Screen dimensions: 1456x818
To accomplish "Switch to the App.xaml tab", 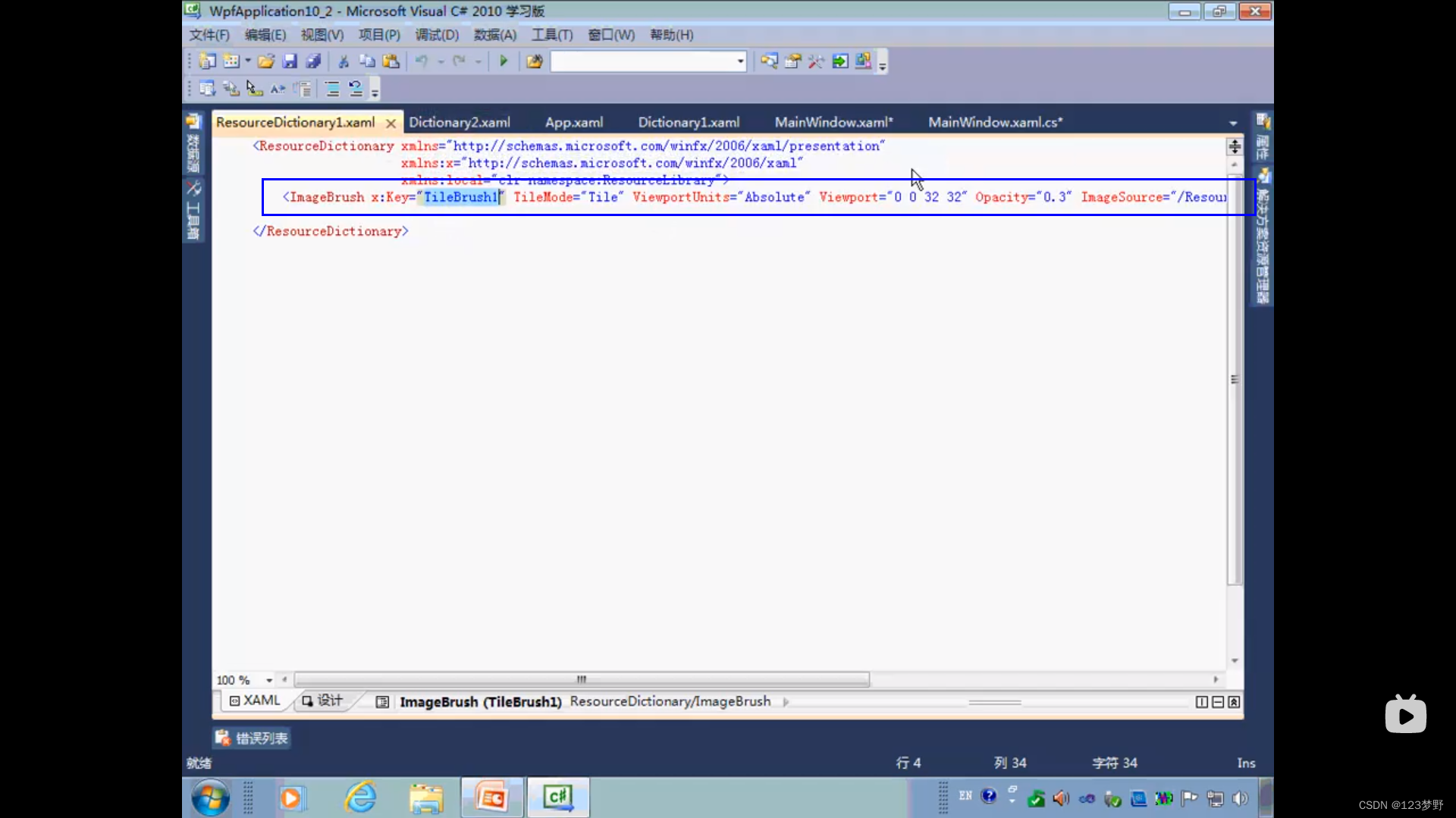I will pos(574,122).
